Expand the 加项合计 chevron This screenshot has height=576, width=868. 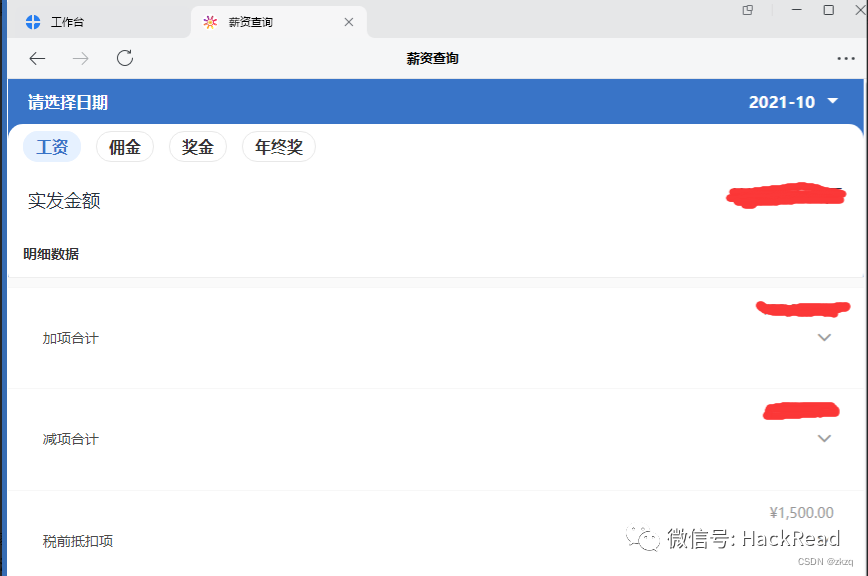coord(824,338)
